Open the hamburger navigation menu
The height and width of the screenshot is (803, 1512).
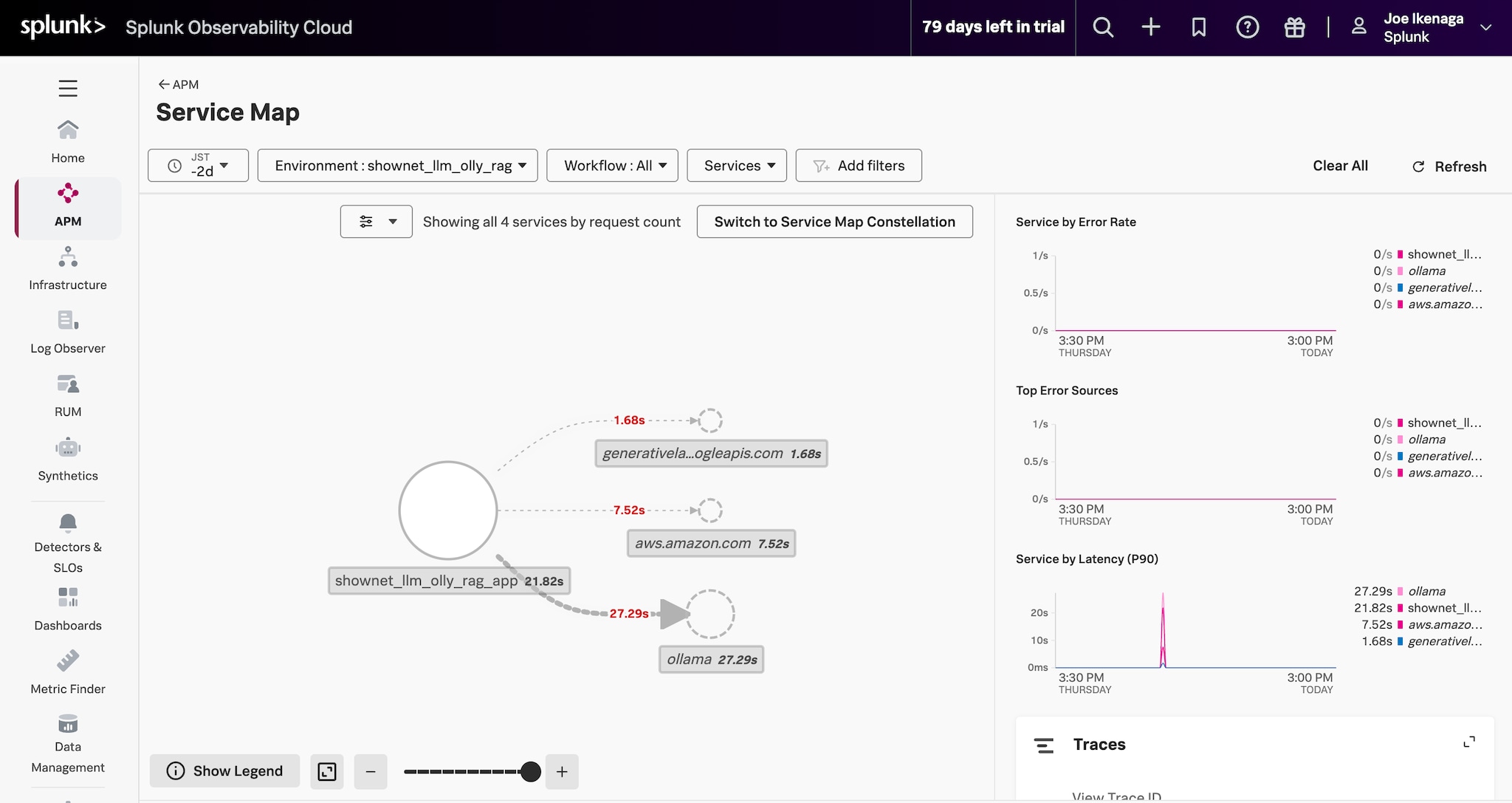68,89
